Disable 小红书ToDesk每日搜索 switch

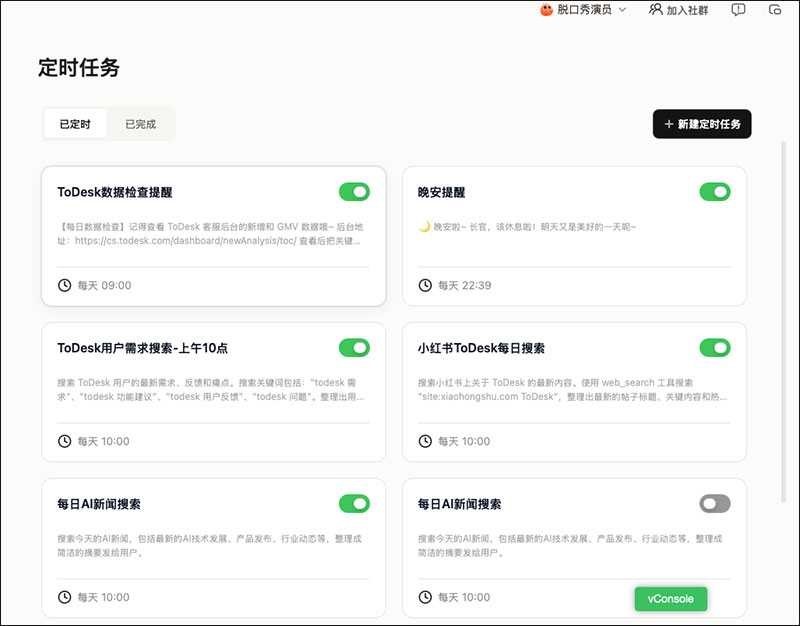715,348
